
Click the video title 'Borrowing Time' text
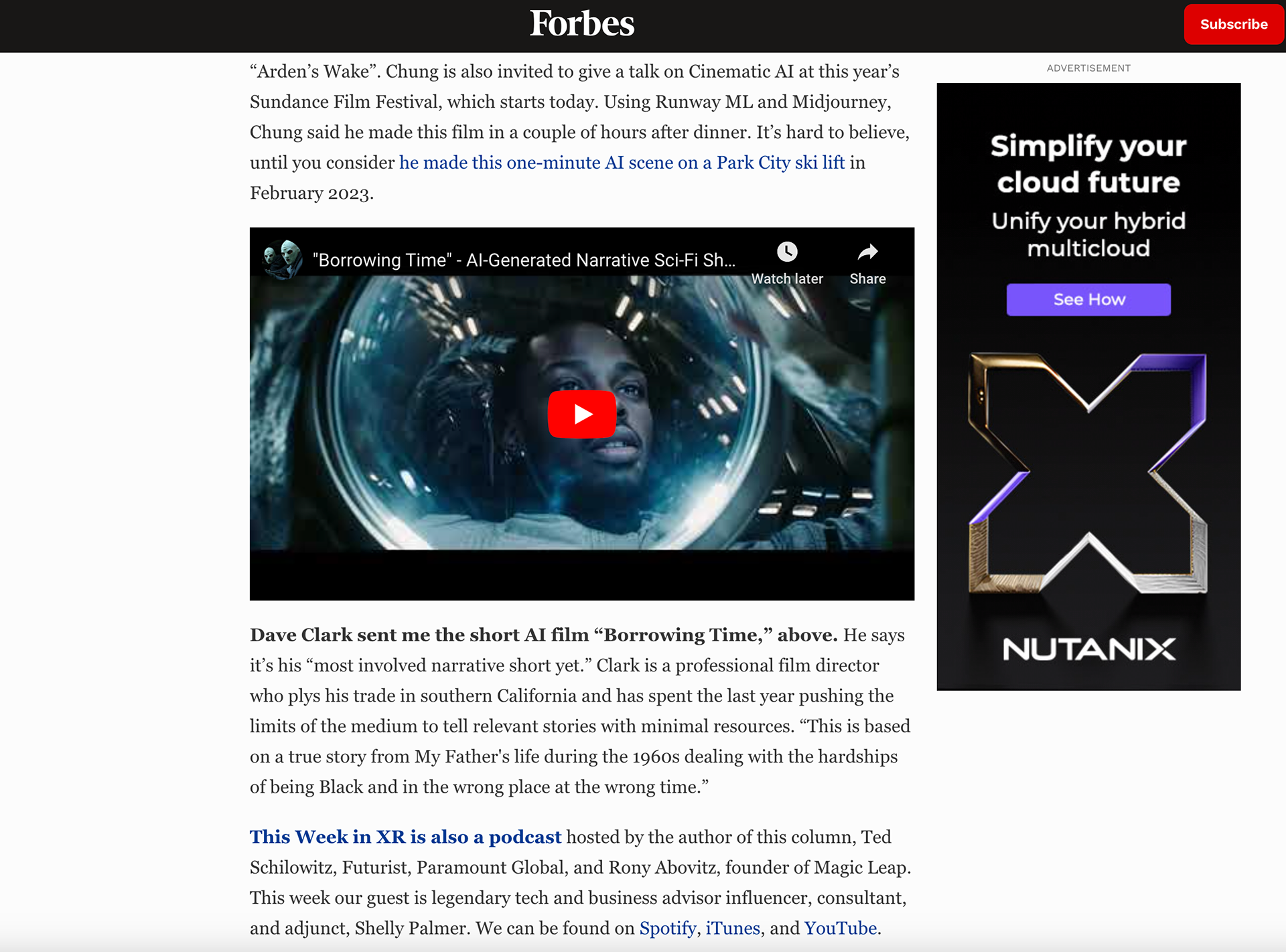(x=524, y=260)
